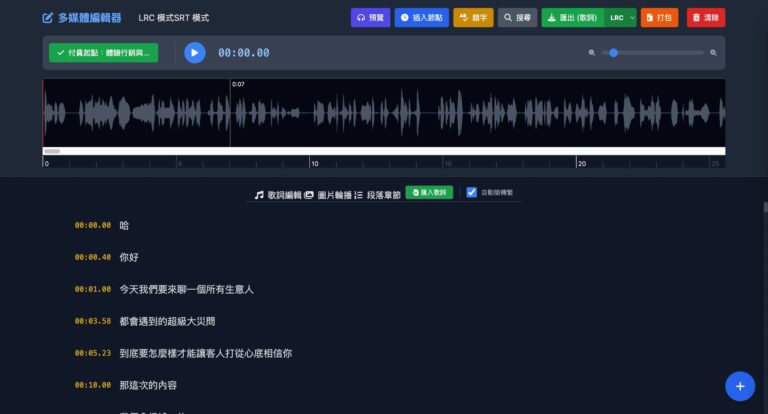Toggle the auto-scroll checkbox
Viewport: 768px width, 414px height.
(x=471, y=193)
